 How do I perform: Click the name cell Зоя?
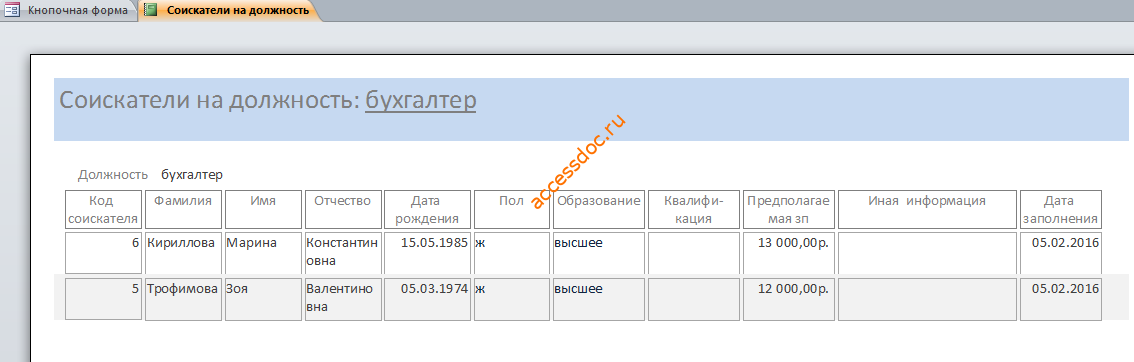tap(263, 299)
